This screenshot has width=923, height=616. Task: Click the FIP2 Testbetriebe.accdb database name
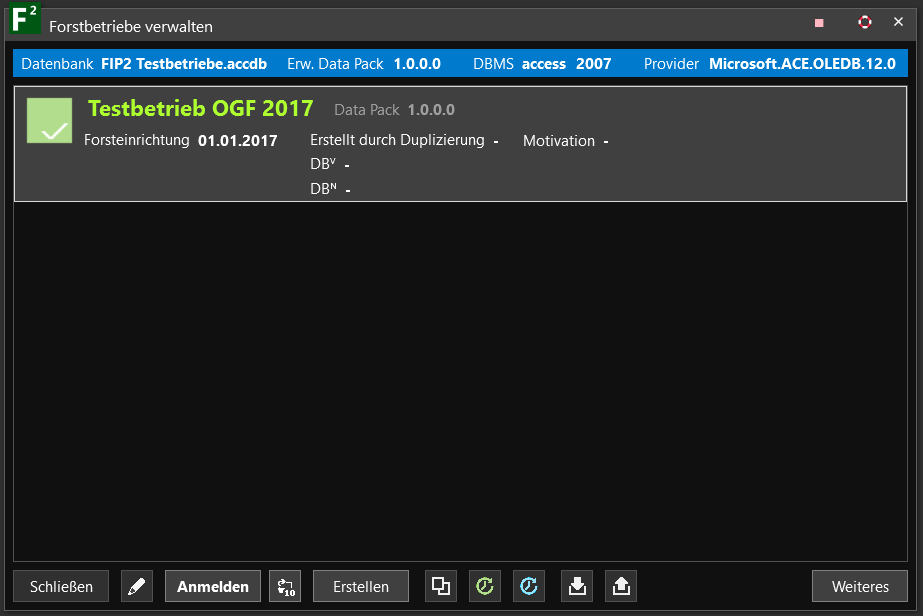[184, 64]
